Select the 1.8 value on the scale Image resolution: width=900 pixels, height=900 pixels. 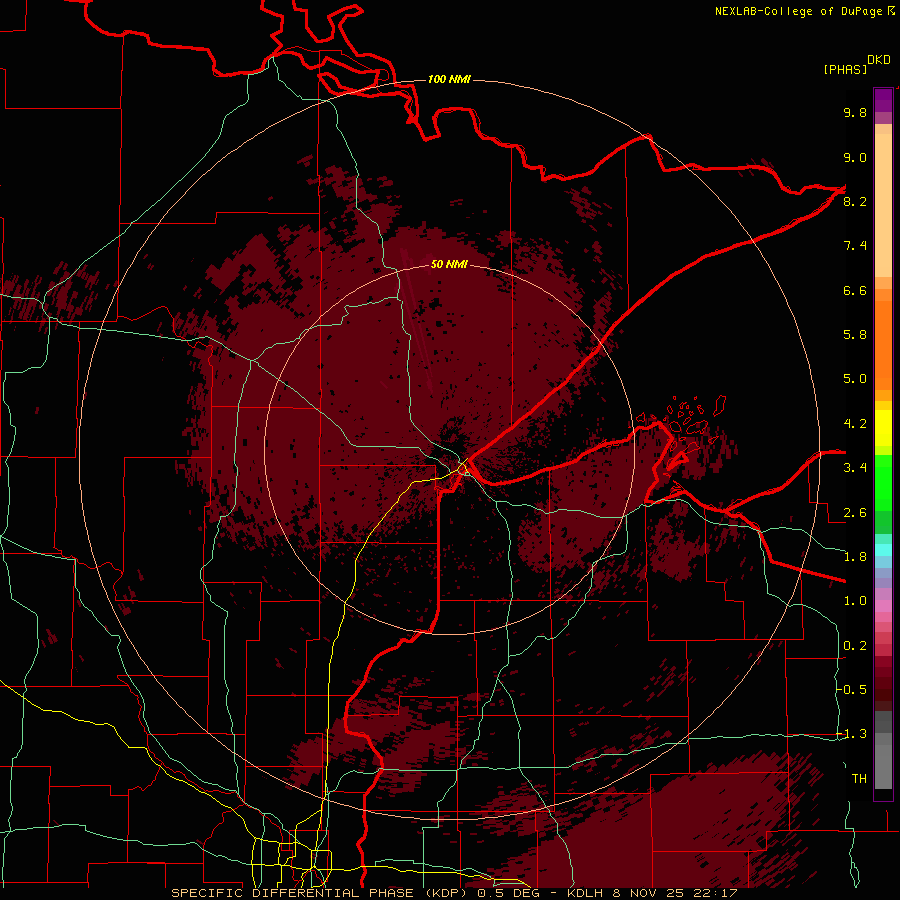click(x=855, y=557)
